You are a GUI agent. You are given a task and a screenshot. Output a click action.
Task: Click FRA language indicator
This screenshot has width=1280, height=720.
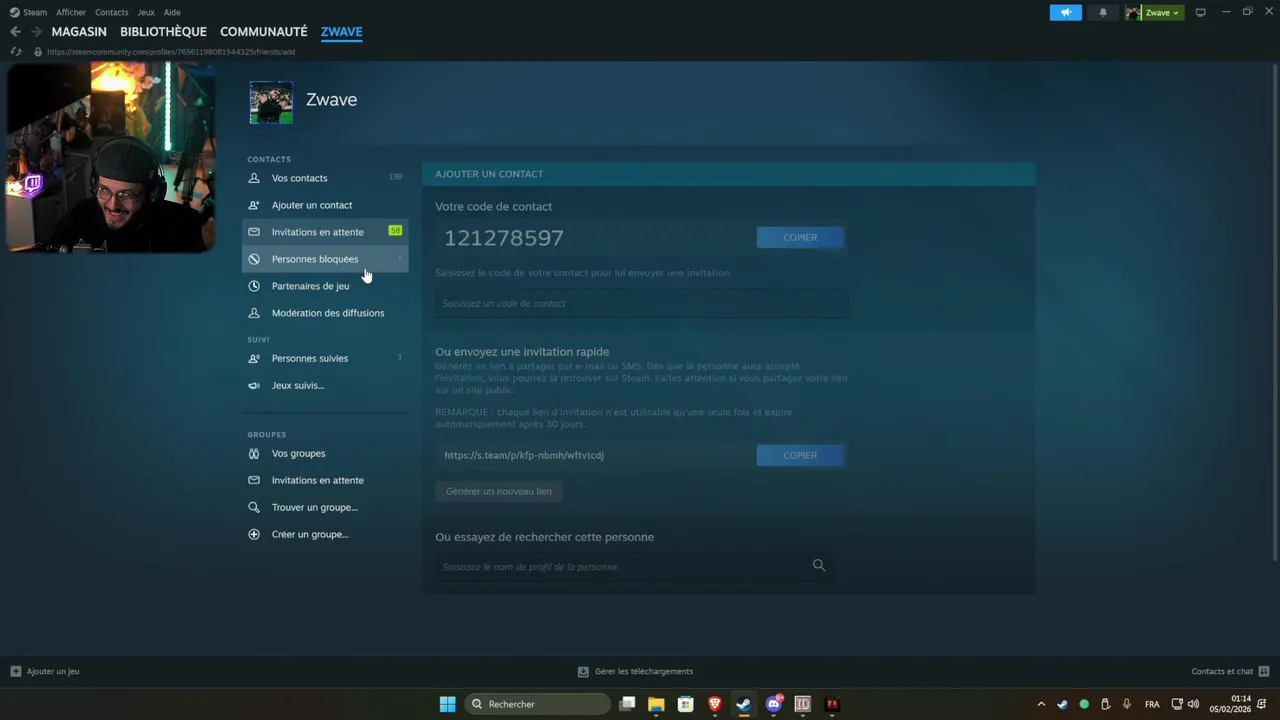[1152, 704]
